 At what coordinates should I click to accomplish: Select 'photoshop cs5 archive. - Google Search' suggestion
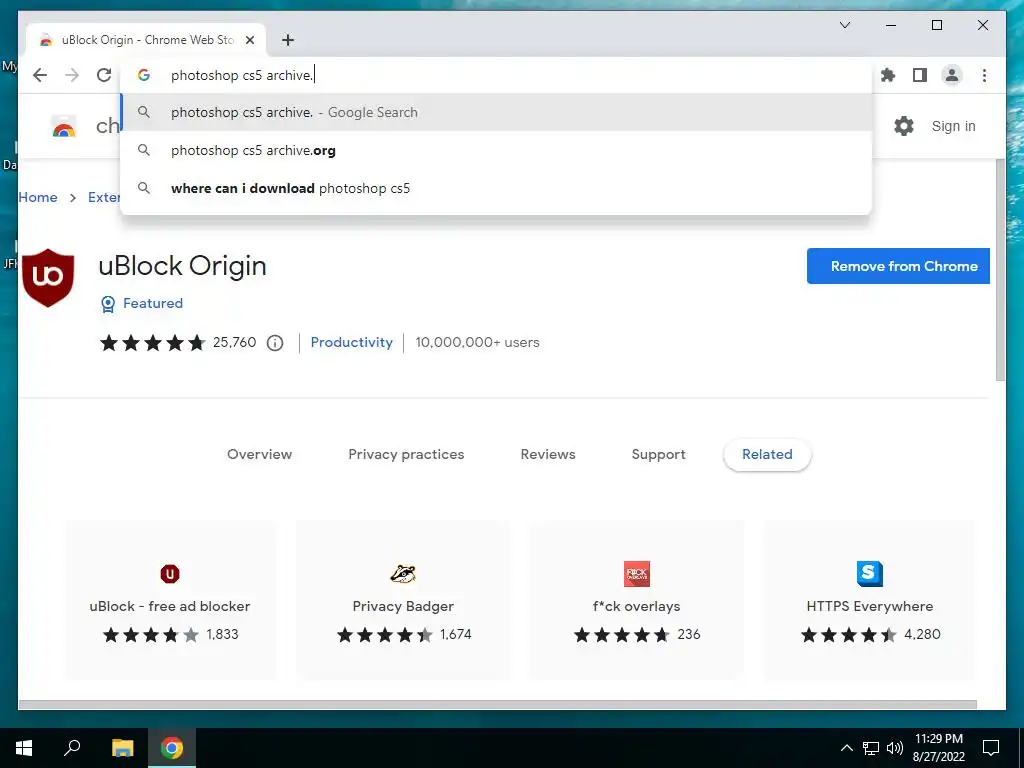click(x=496, y=112)
